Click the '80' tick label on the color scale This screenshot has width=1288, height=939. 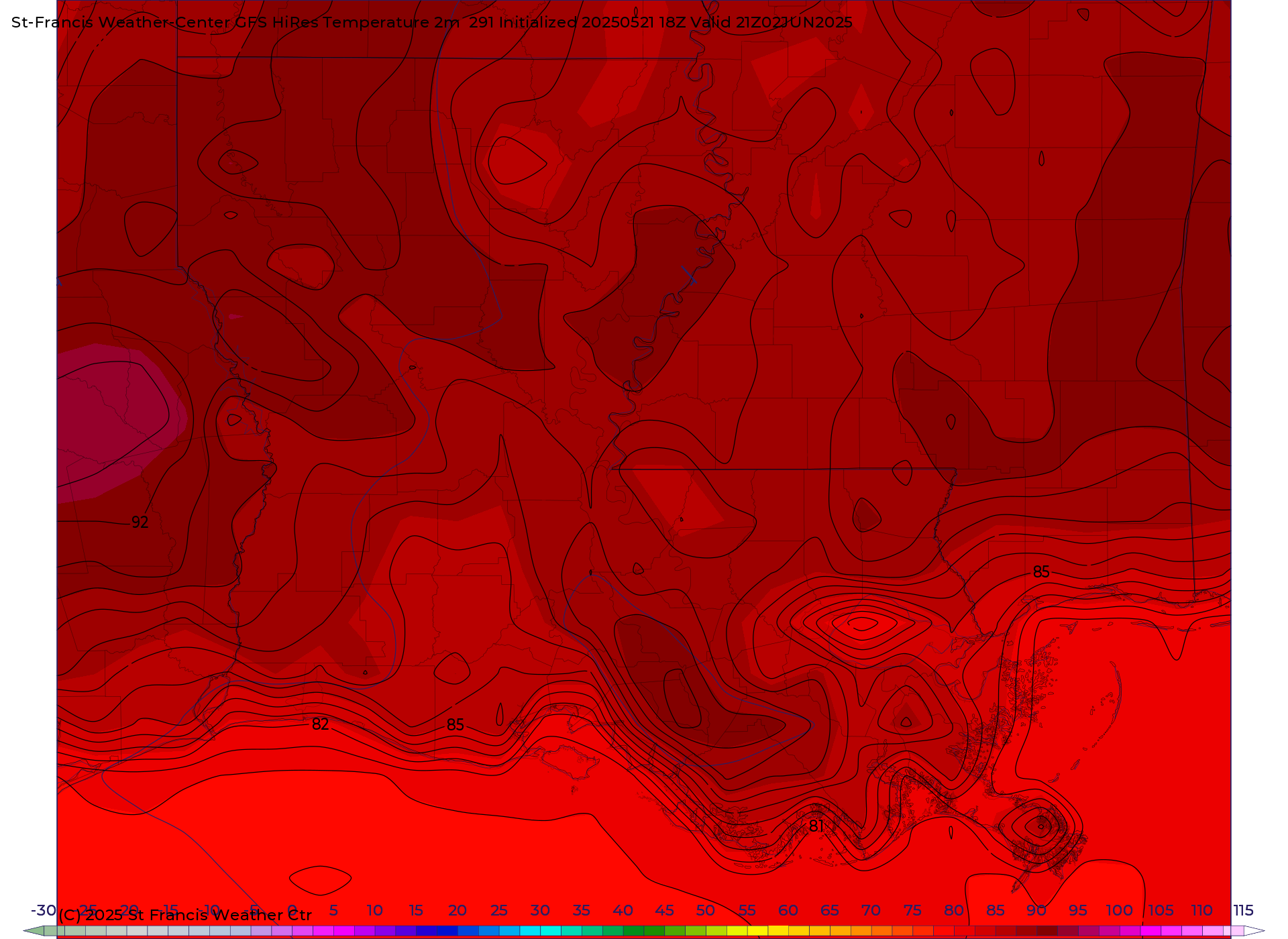coord(954,910)
